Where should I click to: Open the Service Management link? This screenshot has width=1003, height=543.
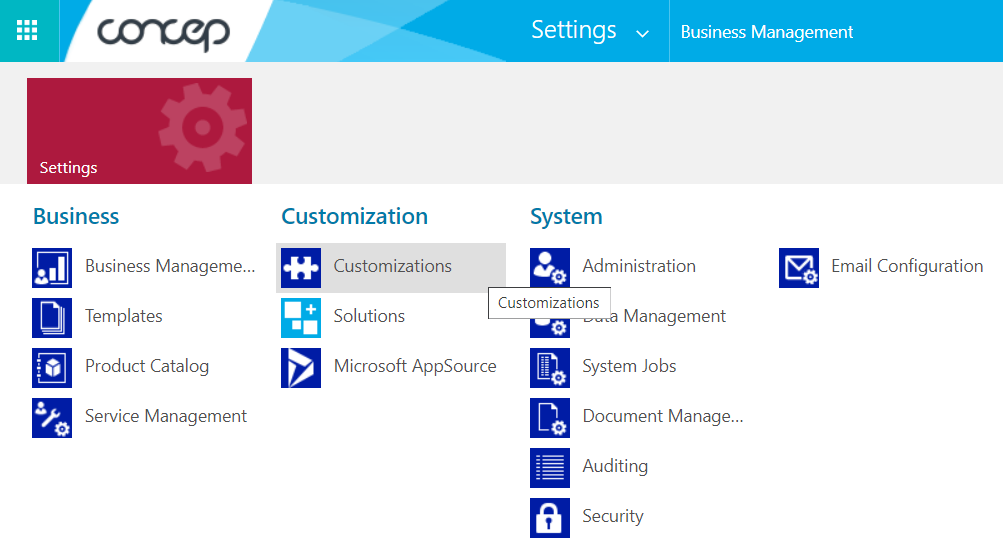point(166,416)
